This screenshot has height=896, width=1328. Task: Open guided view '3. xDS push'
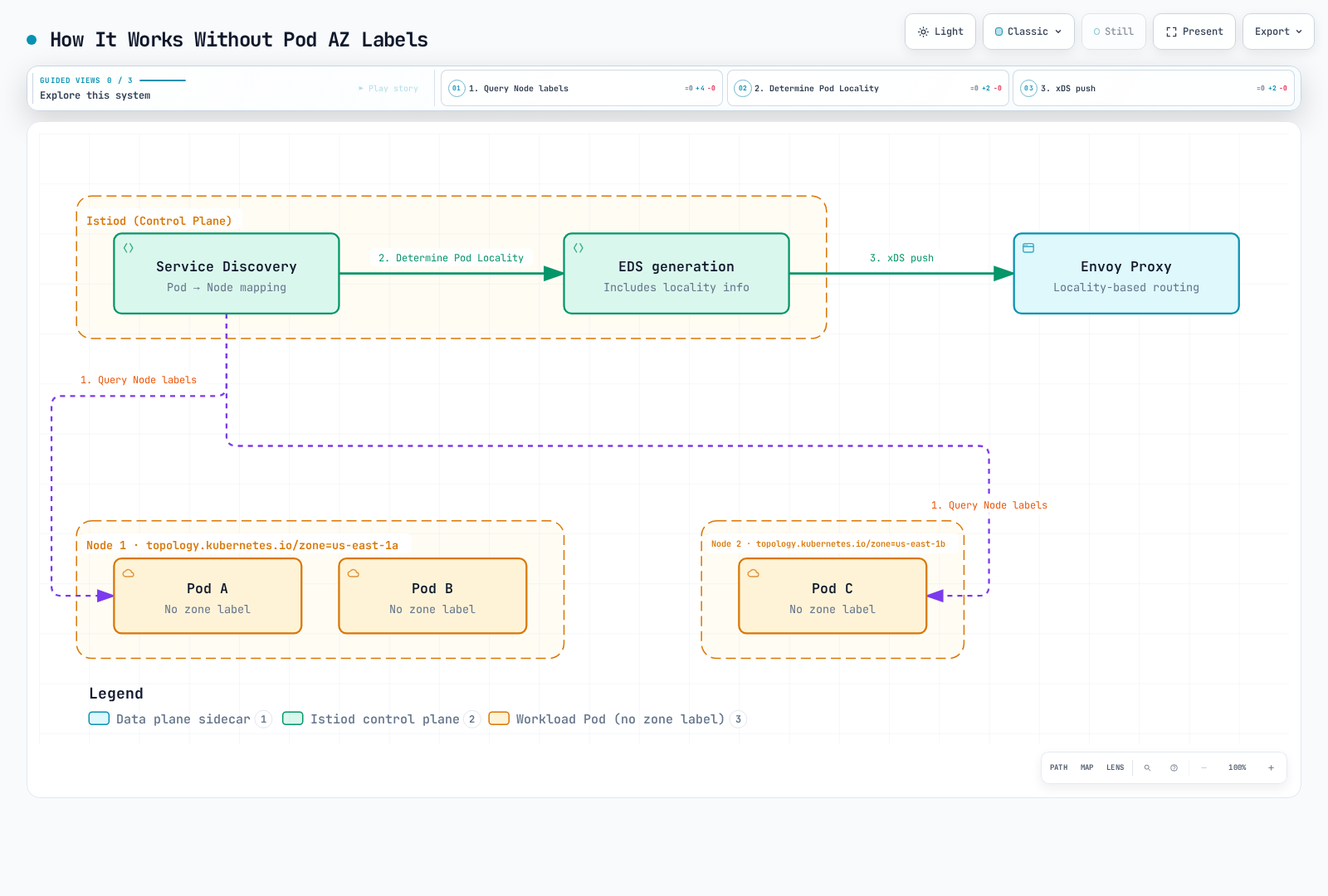1154,88
